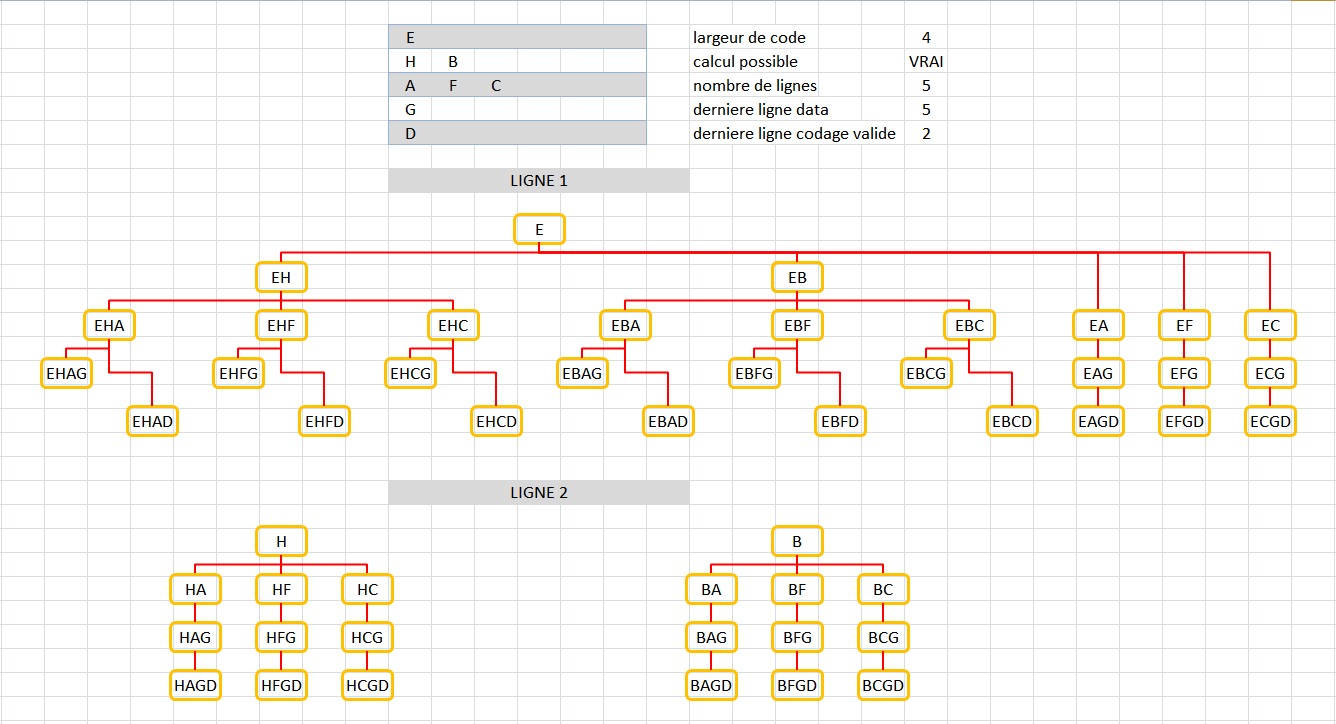
Task: Click the EHAG leaf box
Action: 66,373
